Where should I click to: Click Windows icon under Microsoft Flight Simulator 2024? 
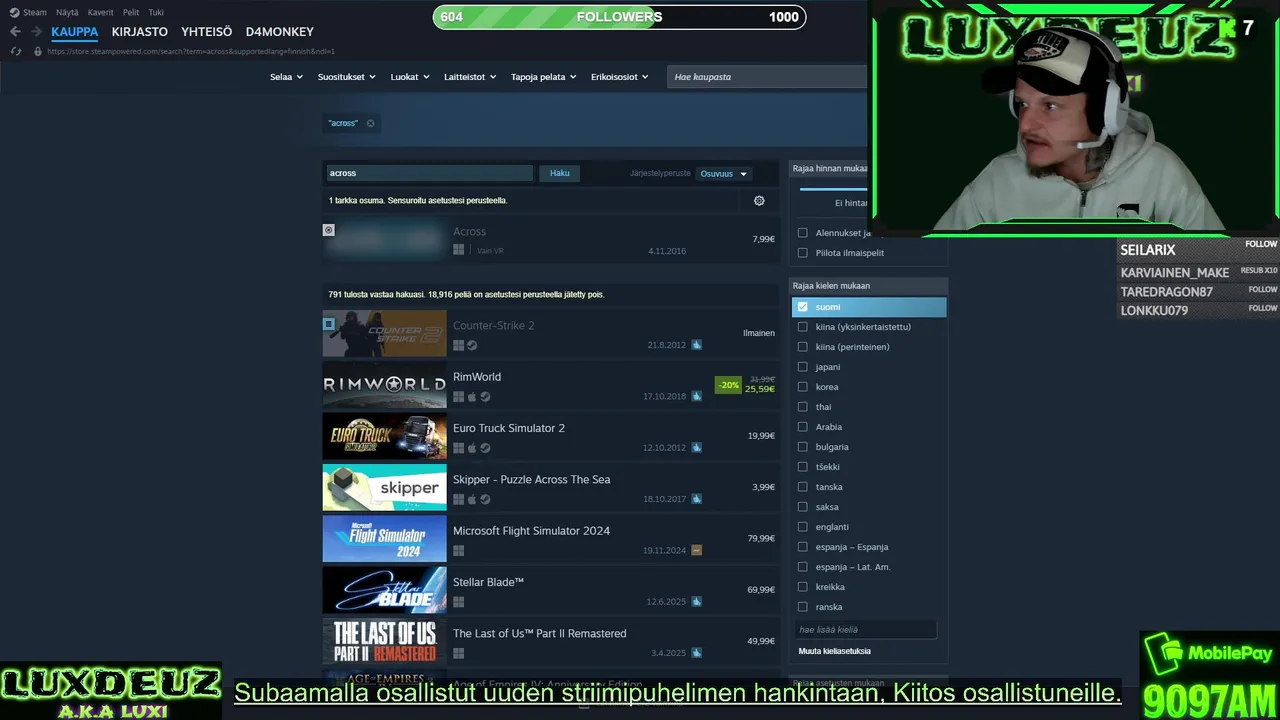459,550
